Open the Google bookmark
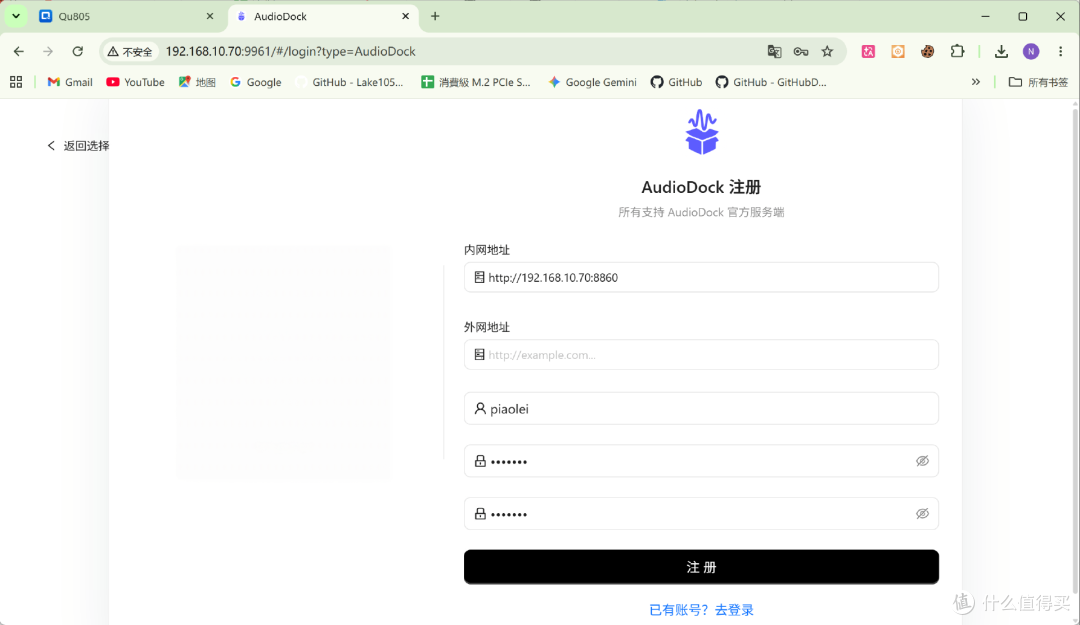This screenshot has height=625, width=1080. coord(256,82)
